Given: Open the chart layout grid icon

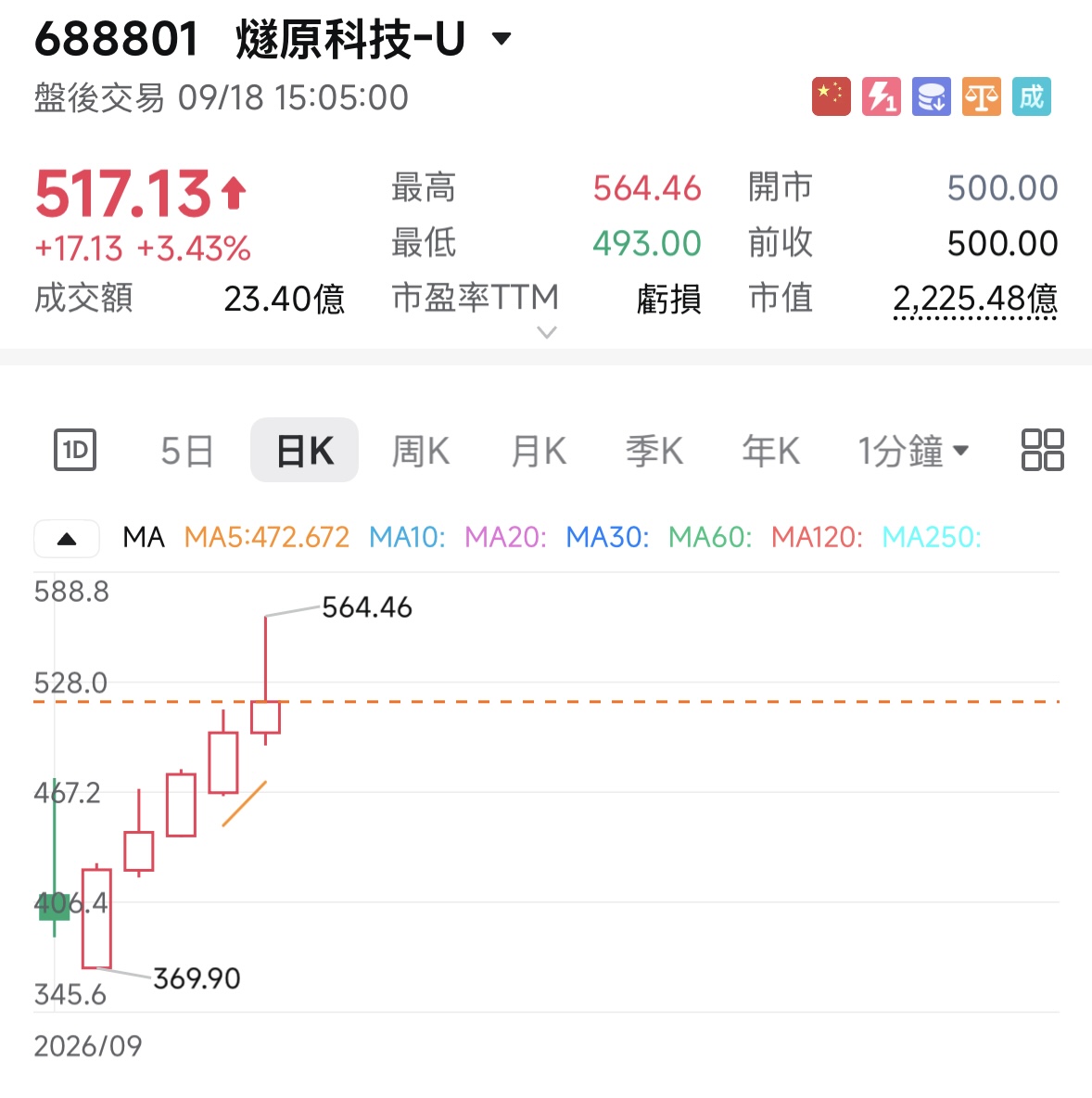Looking at the screenshot, I should 1042,450.
